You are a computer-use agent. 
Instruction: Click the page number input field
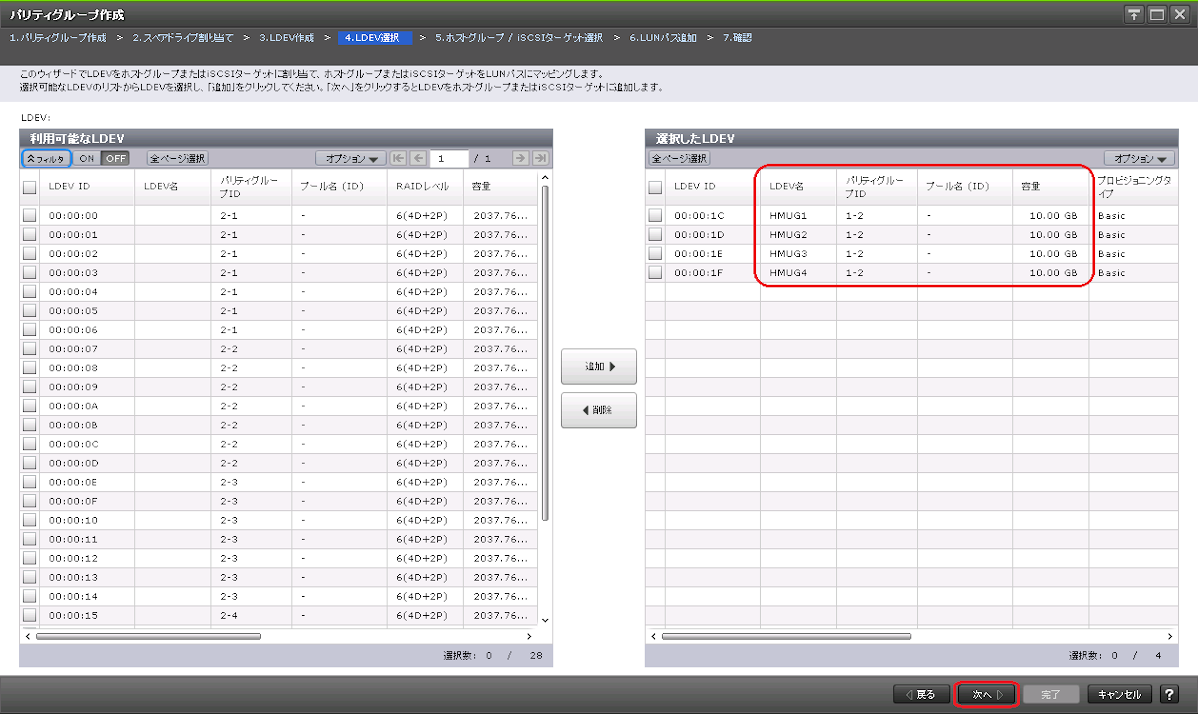point(449,158)
